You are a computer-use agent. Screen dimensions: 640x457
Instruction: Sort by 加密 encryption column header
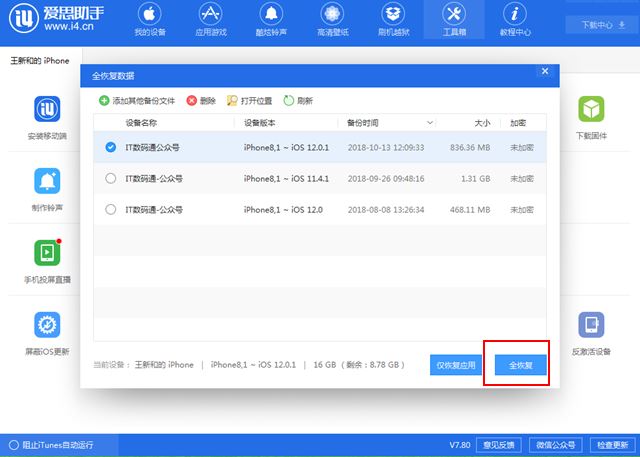click(x=518, y=123)
